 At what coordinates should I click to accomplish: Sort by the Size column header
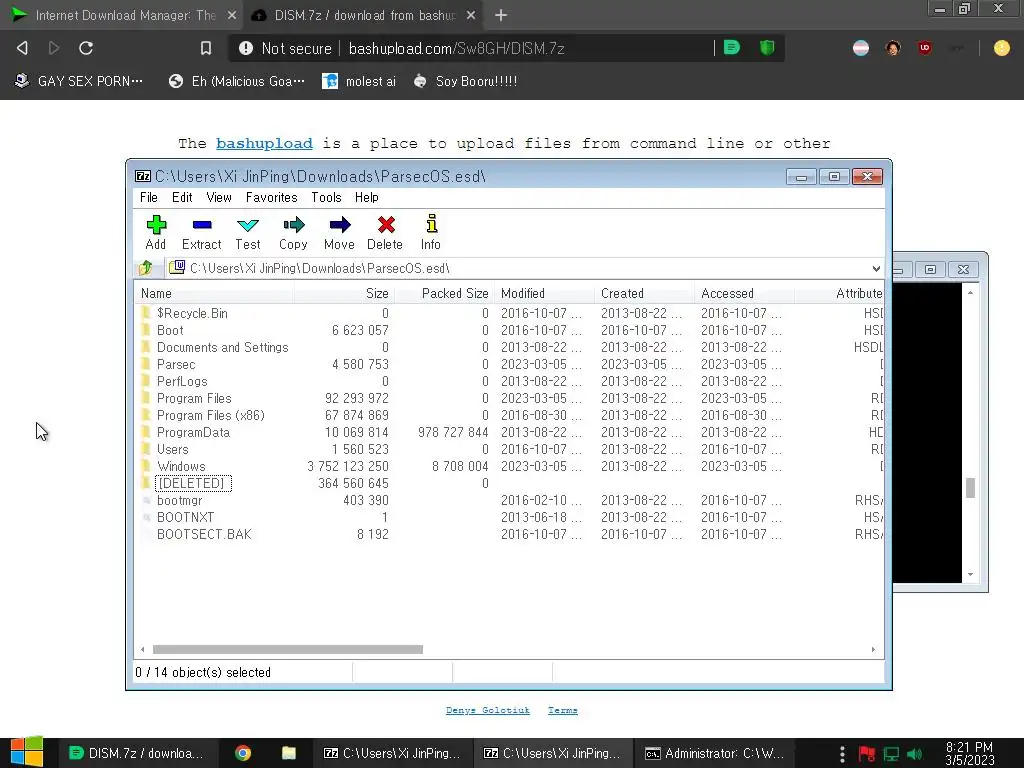[x=344, y=293]
